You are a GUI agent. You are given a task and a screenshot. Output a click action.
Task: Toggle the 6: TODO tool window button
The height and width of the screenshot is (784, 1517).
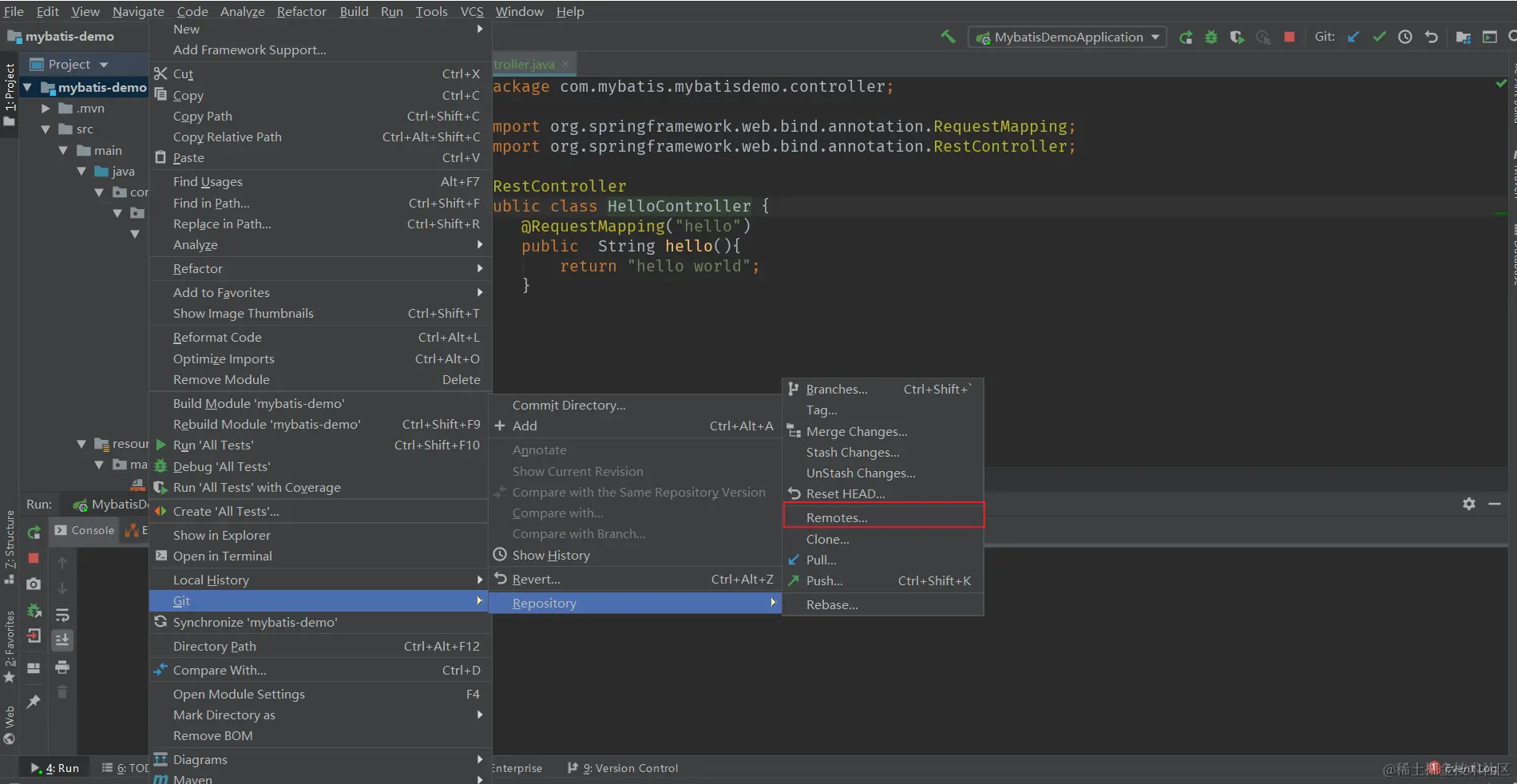[125, 768]
